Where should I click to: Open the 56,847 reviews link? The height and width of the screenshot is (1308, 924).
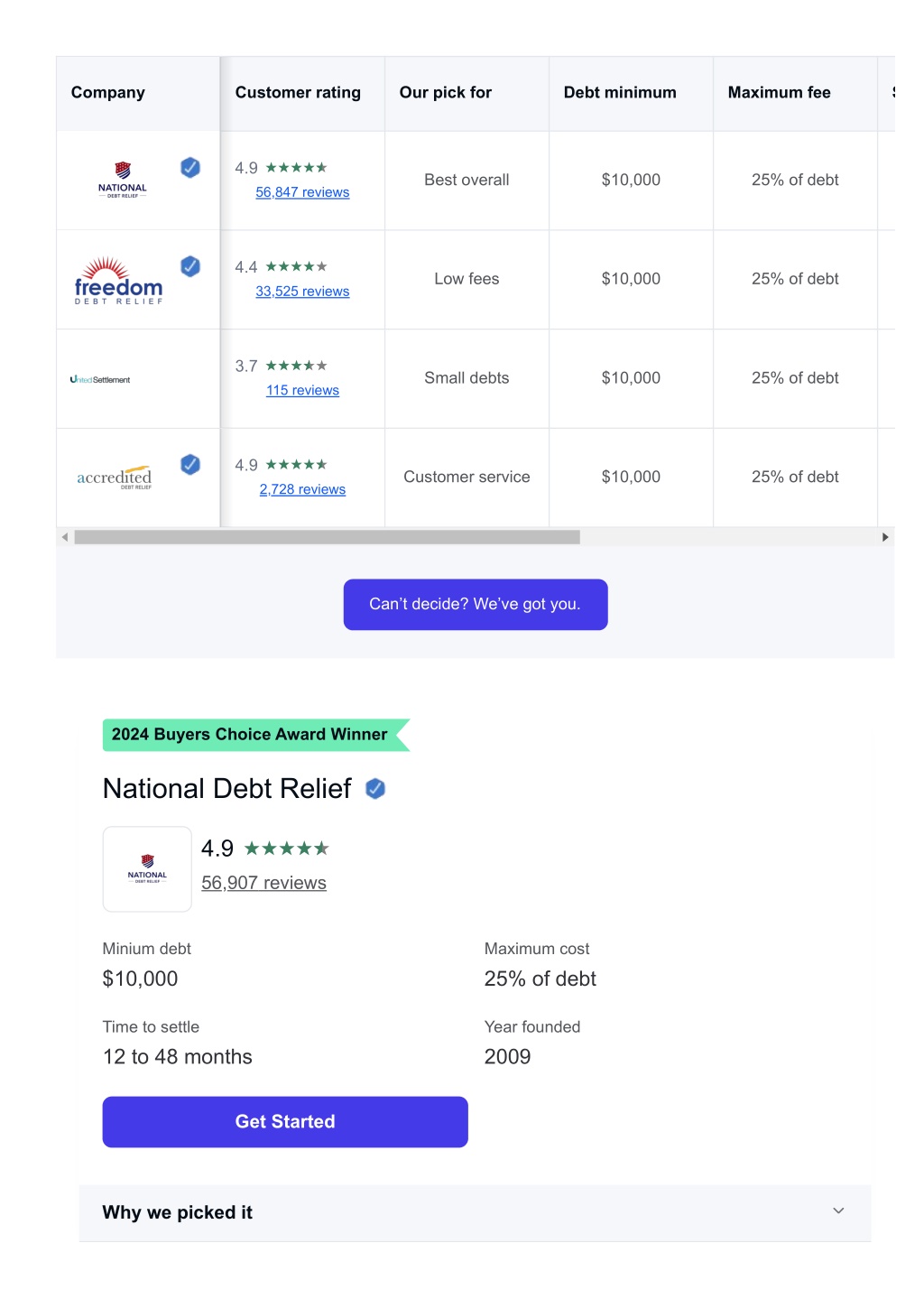coord(302,192)
